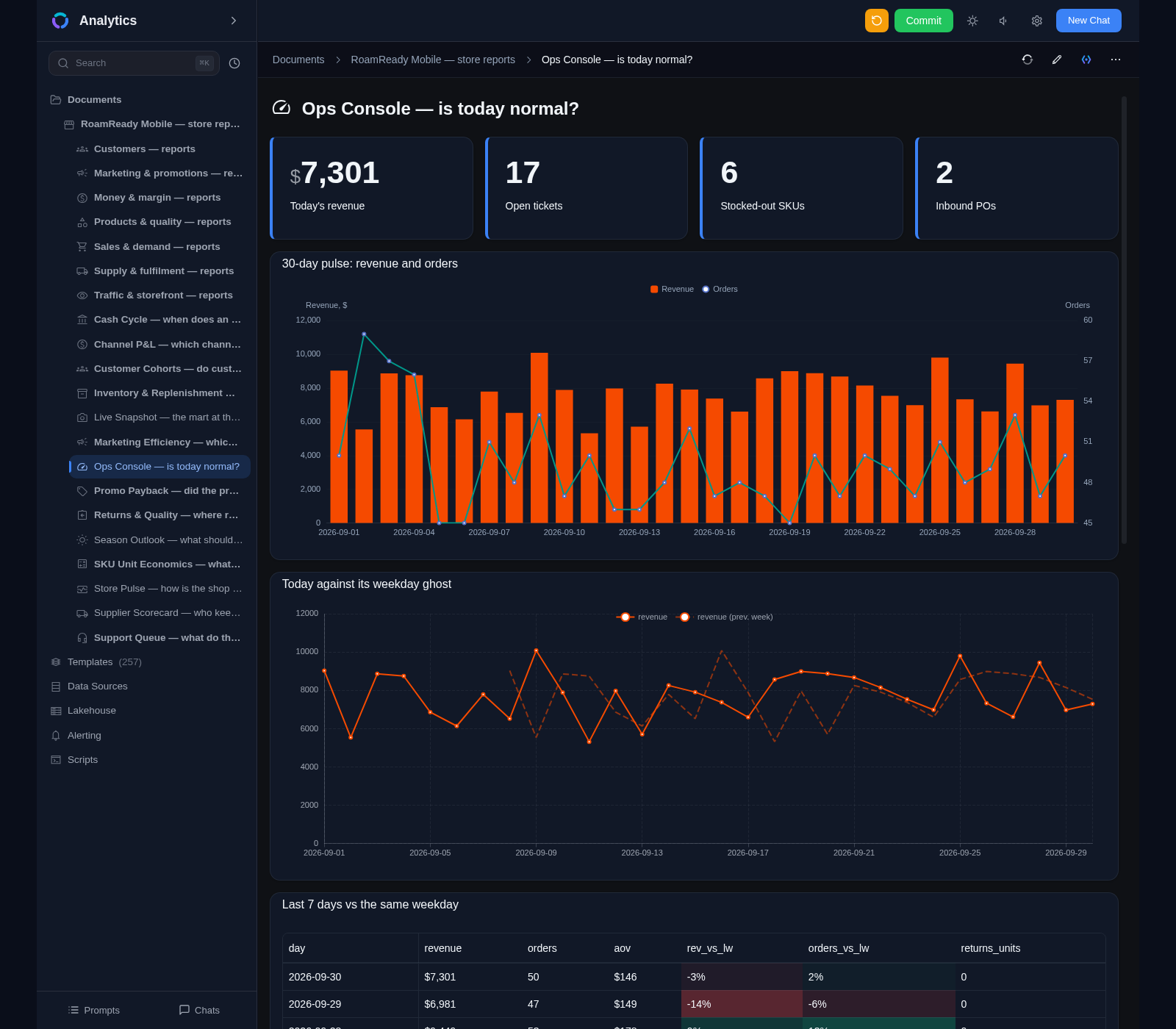Image resolution: width=1176 pixels, height=1029 pixels.
Task: Collapse the sidebar using Analytics chevron
Action: [x=234, y=21]
